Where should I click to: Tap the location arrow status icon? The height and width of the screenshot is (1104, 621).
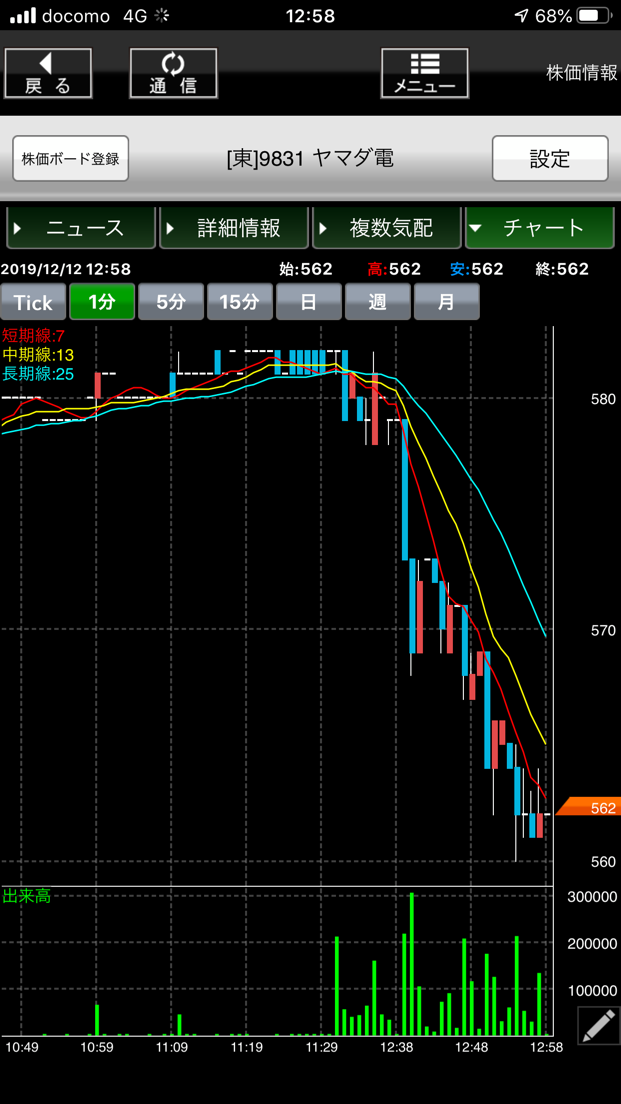pyautogui.click(x=522, y=15)
